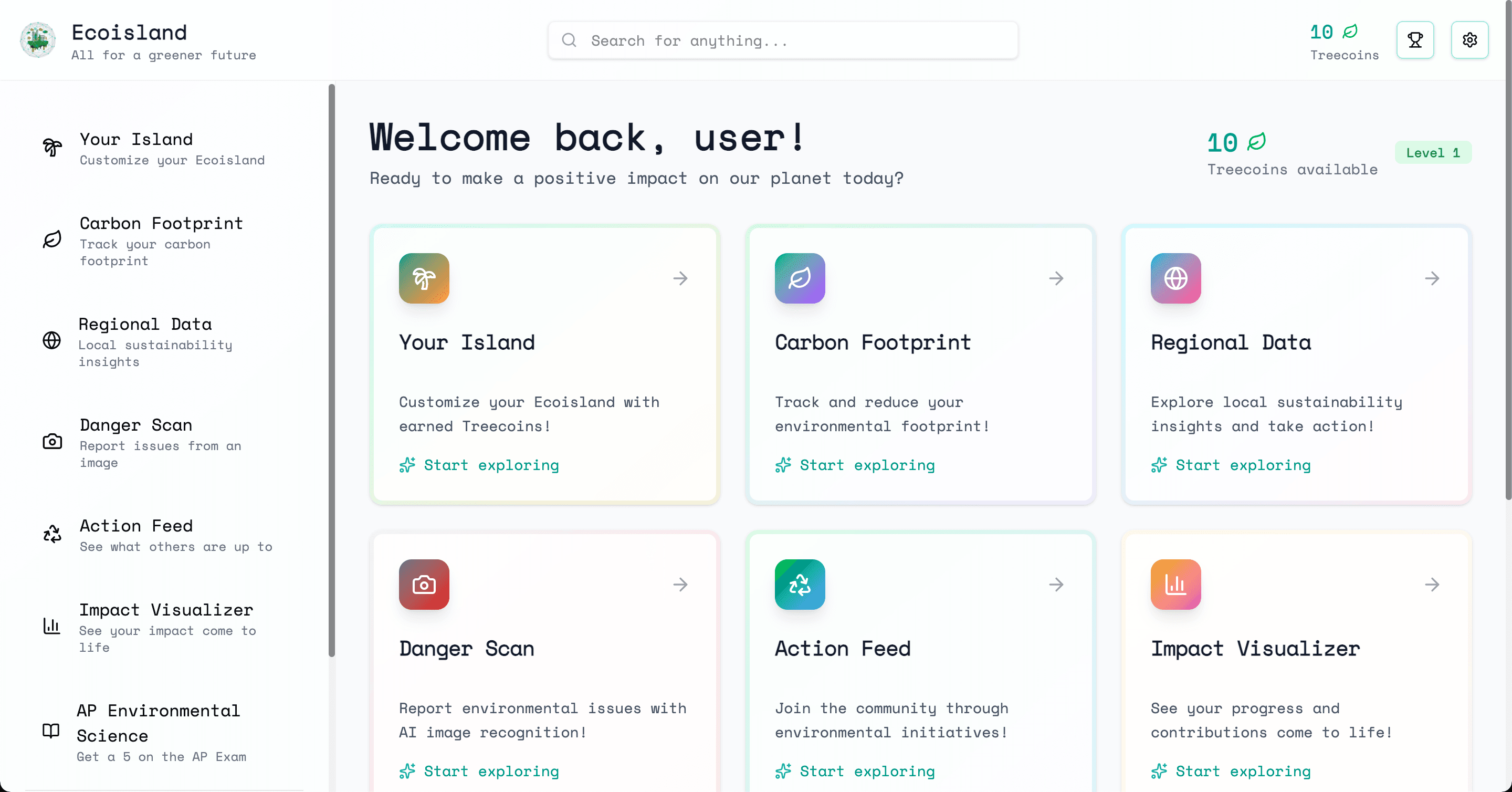Go to Carbon Footprint in the sidebar
This screenshot has height=792, width=1512.
coord(164,240)
